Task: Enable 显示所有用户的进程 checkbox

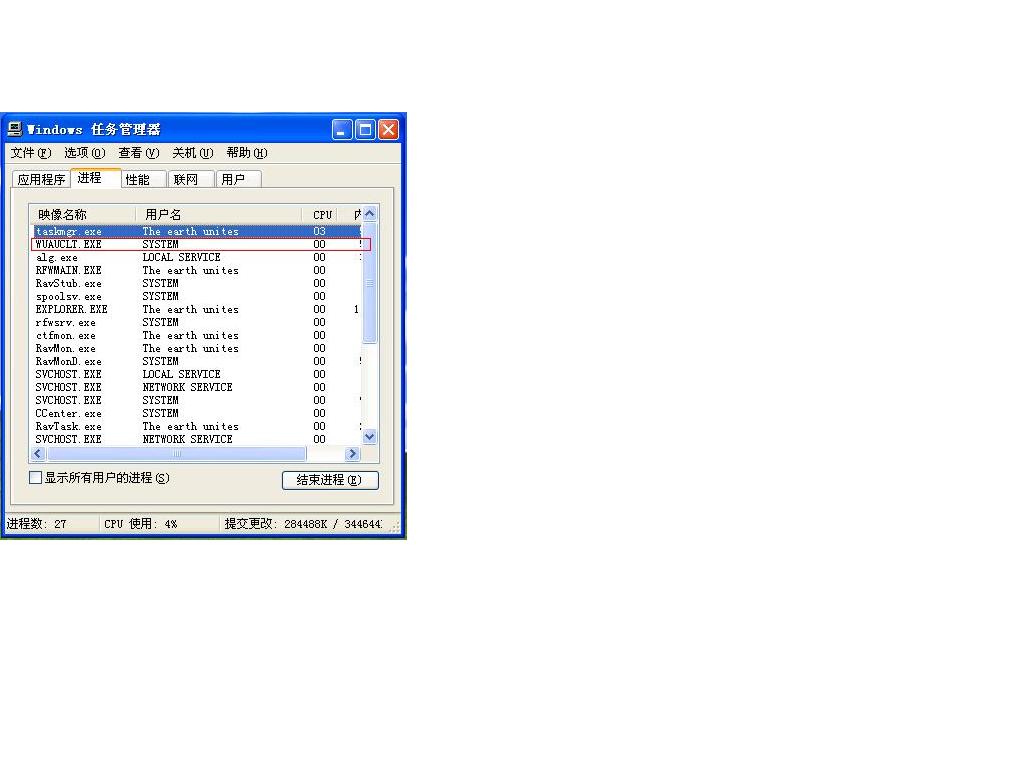Action: [x=36, y=478]
